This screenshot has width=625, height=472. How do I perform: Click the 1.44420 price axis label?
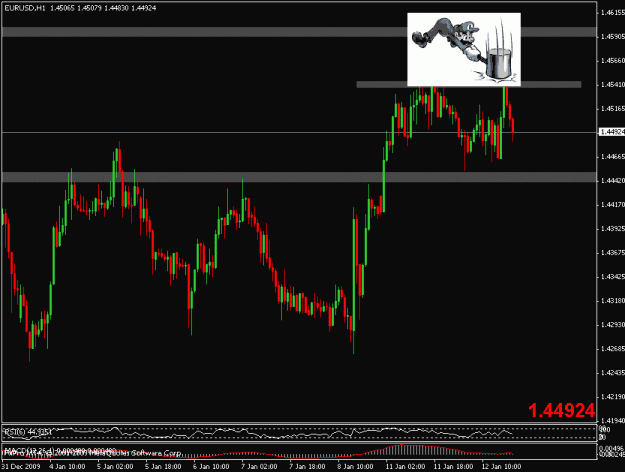(613, 181)
